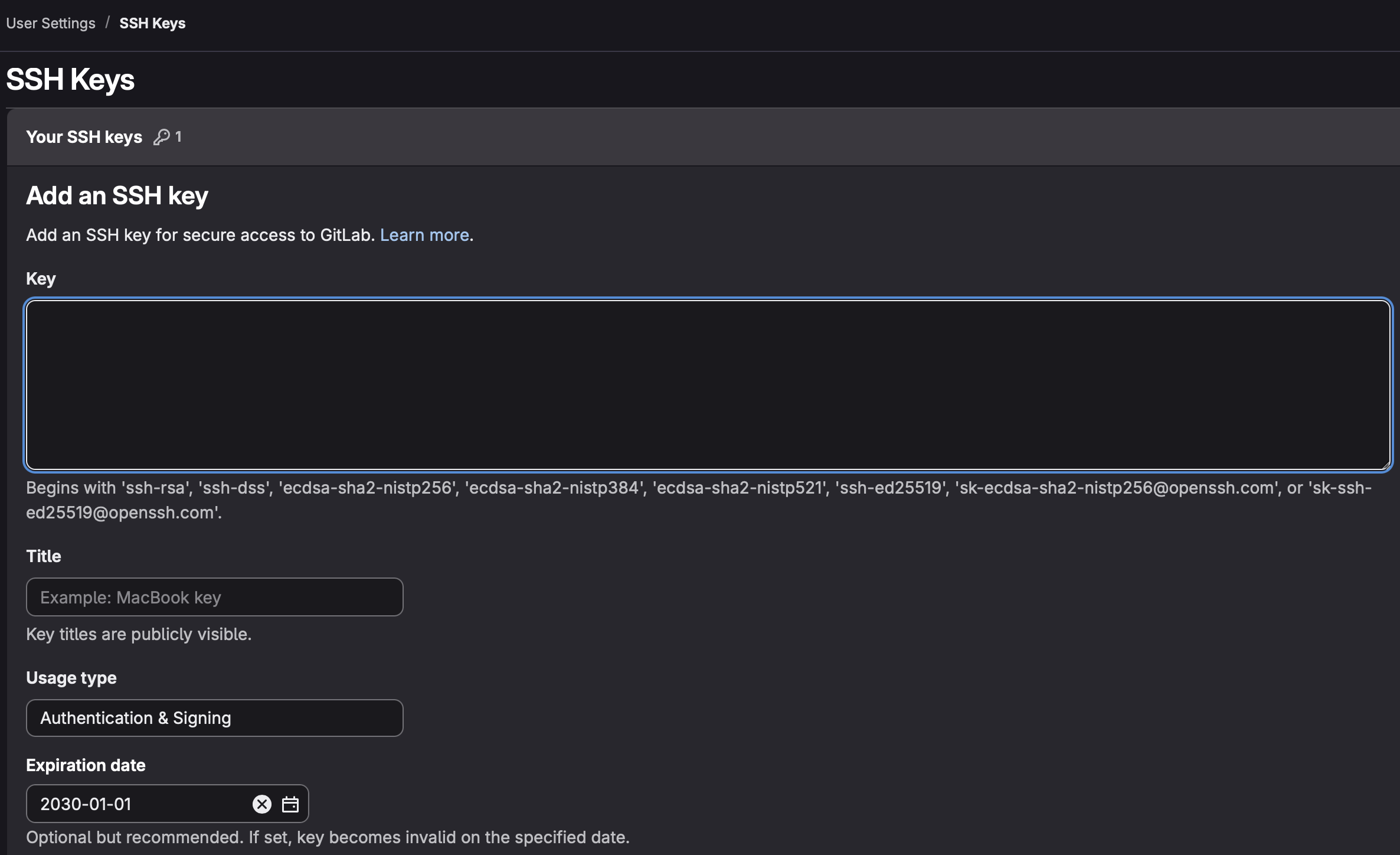Click the Key field label
Image resolution: width=1400 pixels, height=855 pixels.
click(x=41, y=279)
